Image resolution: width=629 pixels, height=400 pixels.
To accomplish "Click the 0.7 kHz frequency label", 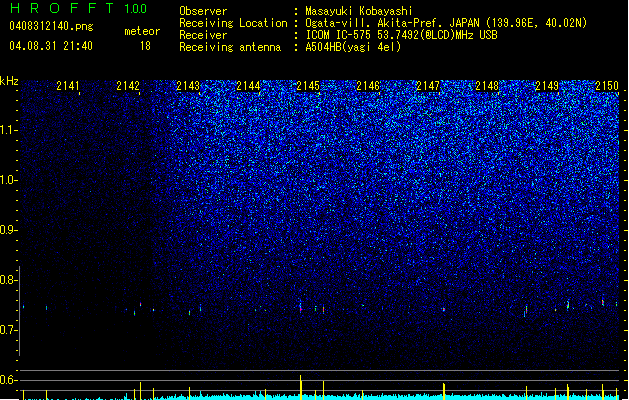I will 8,330.
